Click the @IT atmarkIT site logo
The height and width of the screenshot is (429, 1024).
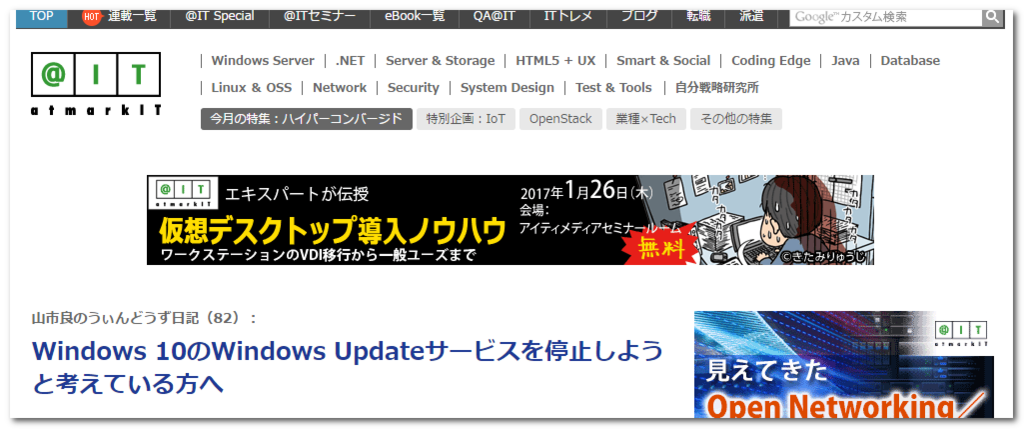point(96,84)
